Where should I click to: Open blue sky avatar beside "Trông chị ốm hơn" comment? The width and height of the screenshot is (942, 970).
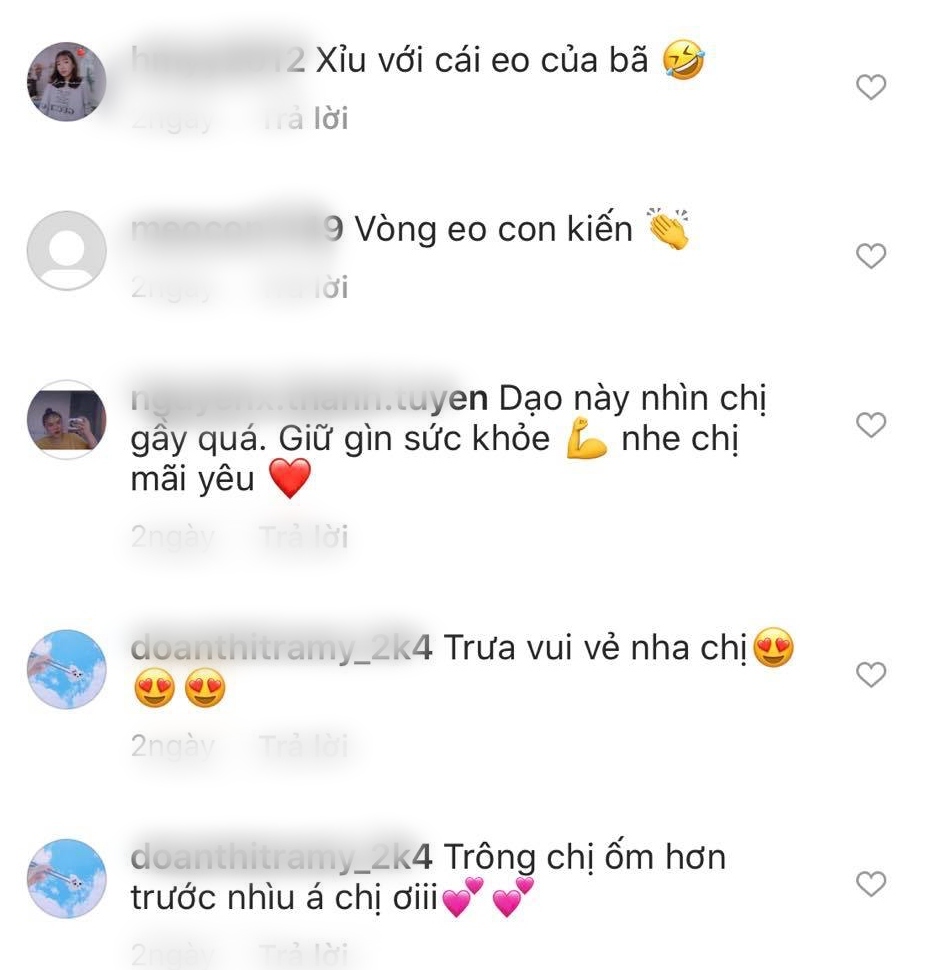67,878
